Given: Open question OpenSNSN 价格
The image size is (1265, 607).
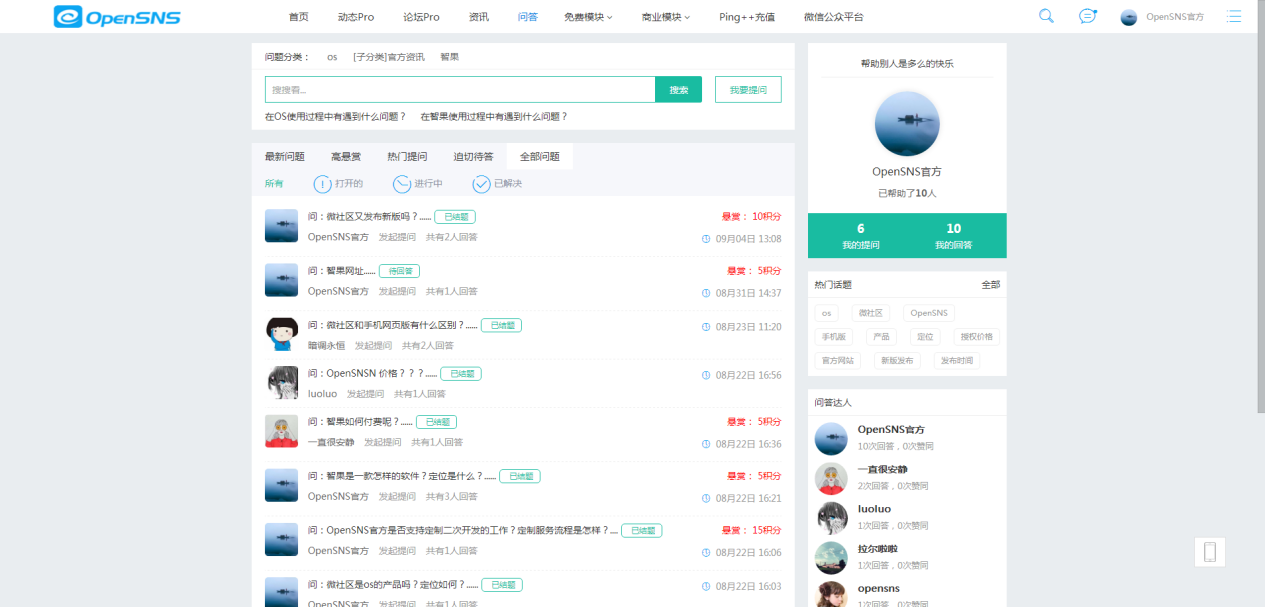Looking at the screenshot, I should click(372, 374).
